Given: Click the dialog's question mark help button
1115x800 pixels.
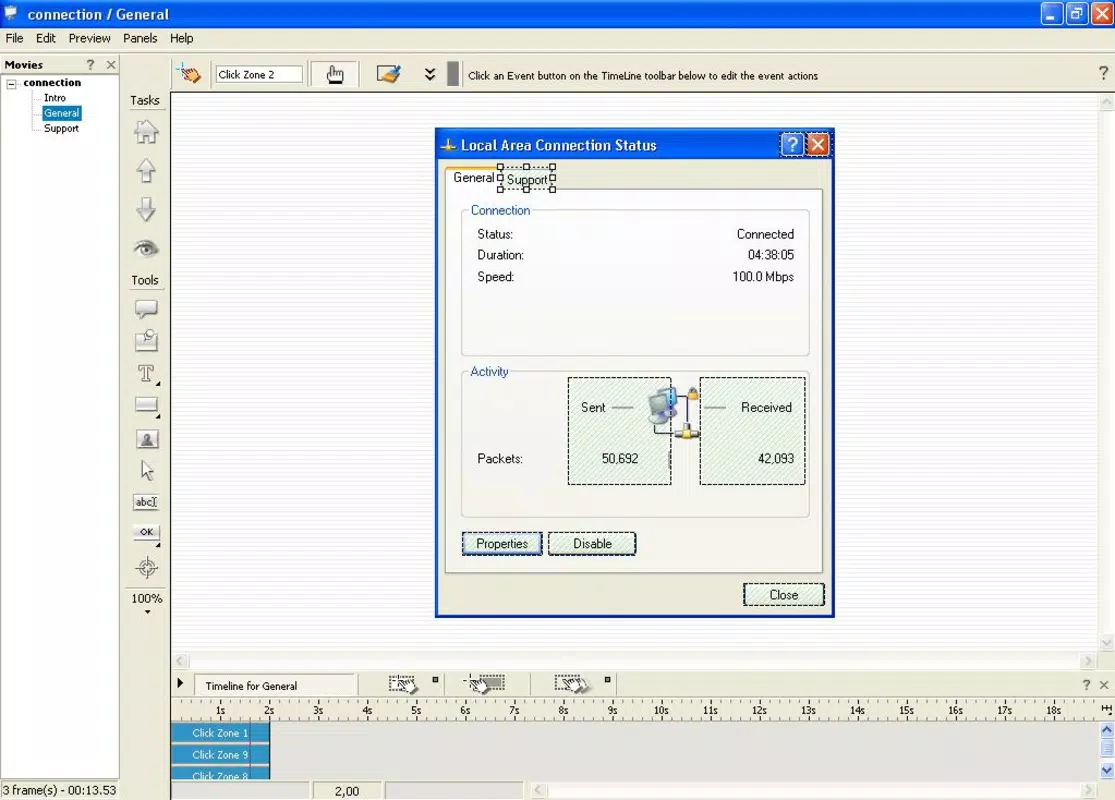Looking at the screenshot, I should (791, 145).
